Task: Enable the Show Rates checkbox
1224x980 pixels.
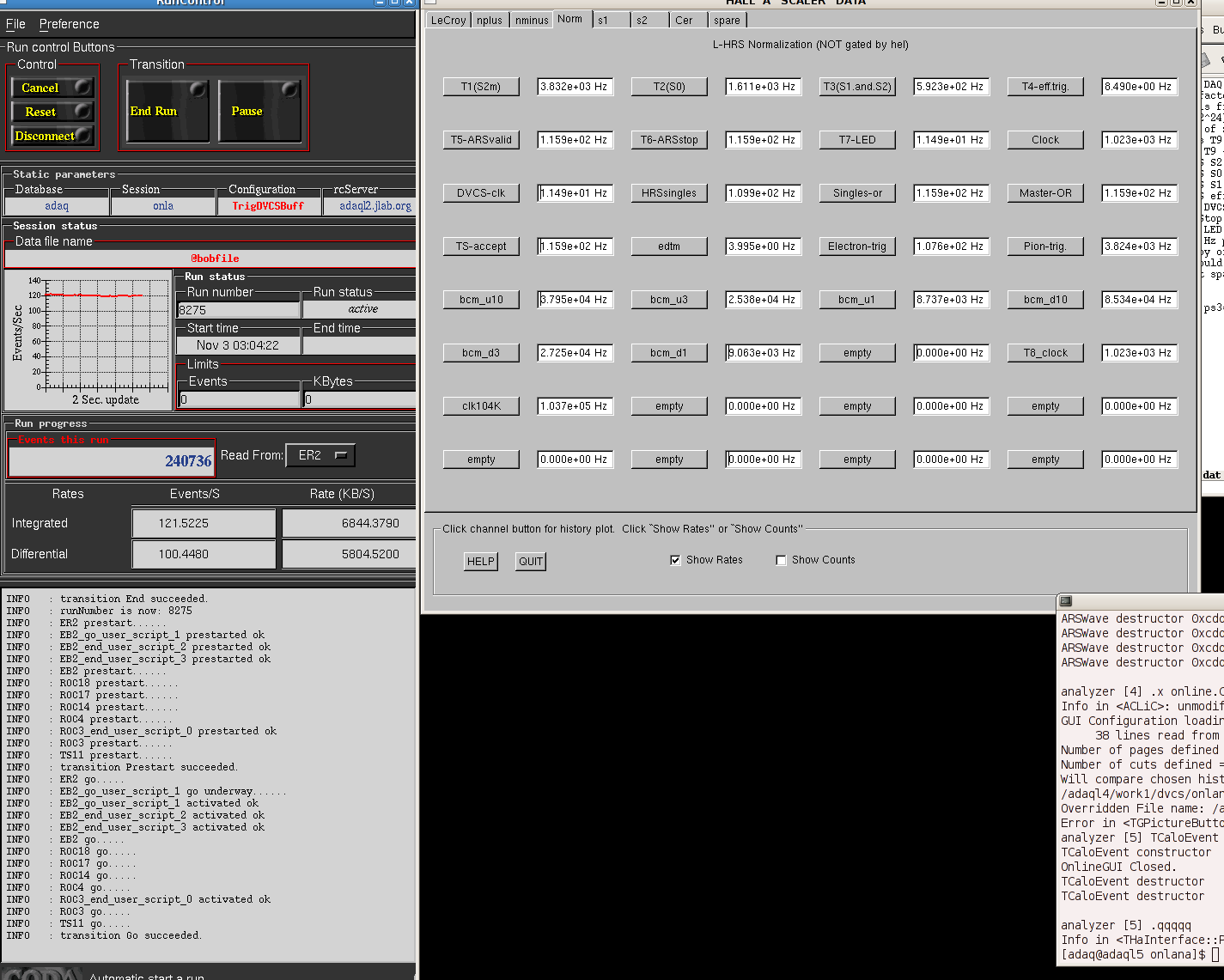Action: 675,560
